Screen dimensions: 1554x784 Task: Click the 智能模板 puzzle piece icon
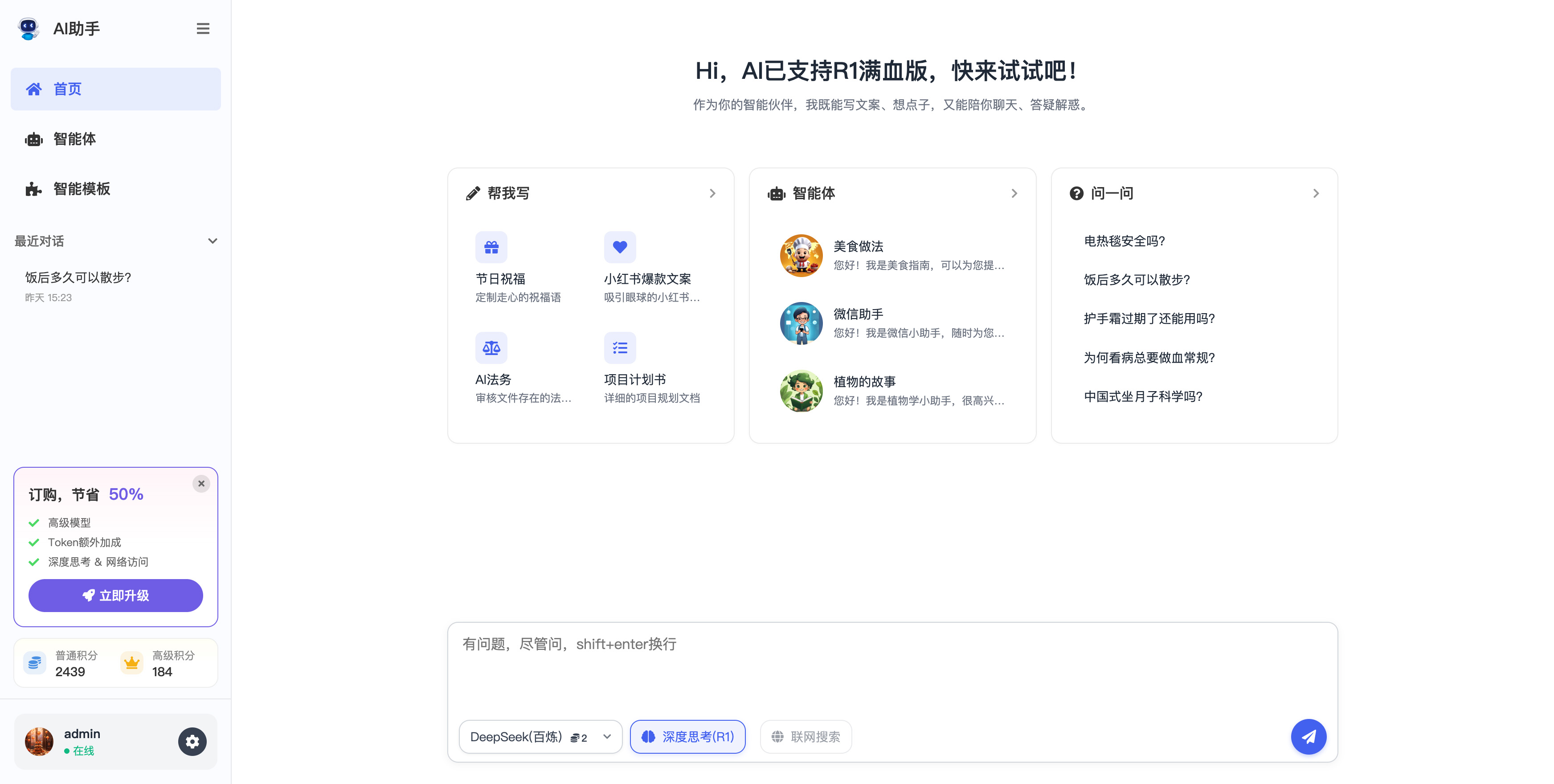click(34, 189)
